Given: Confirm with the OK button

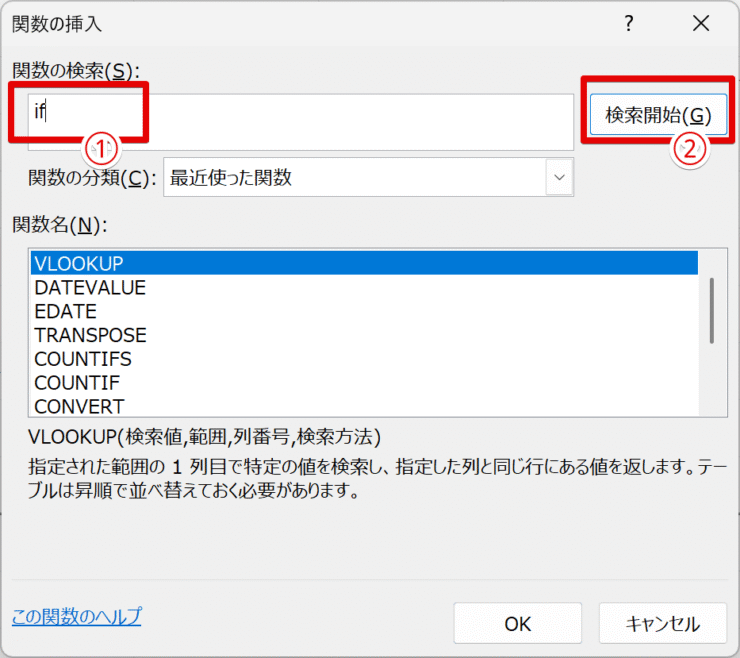Looking at the screenshot, I should click(x=518, y=623).
